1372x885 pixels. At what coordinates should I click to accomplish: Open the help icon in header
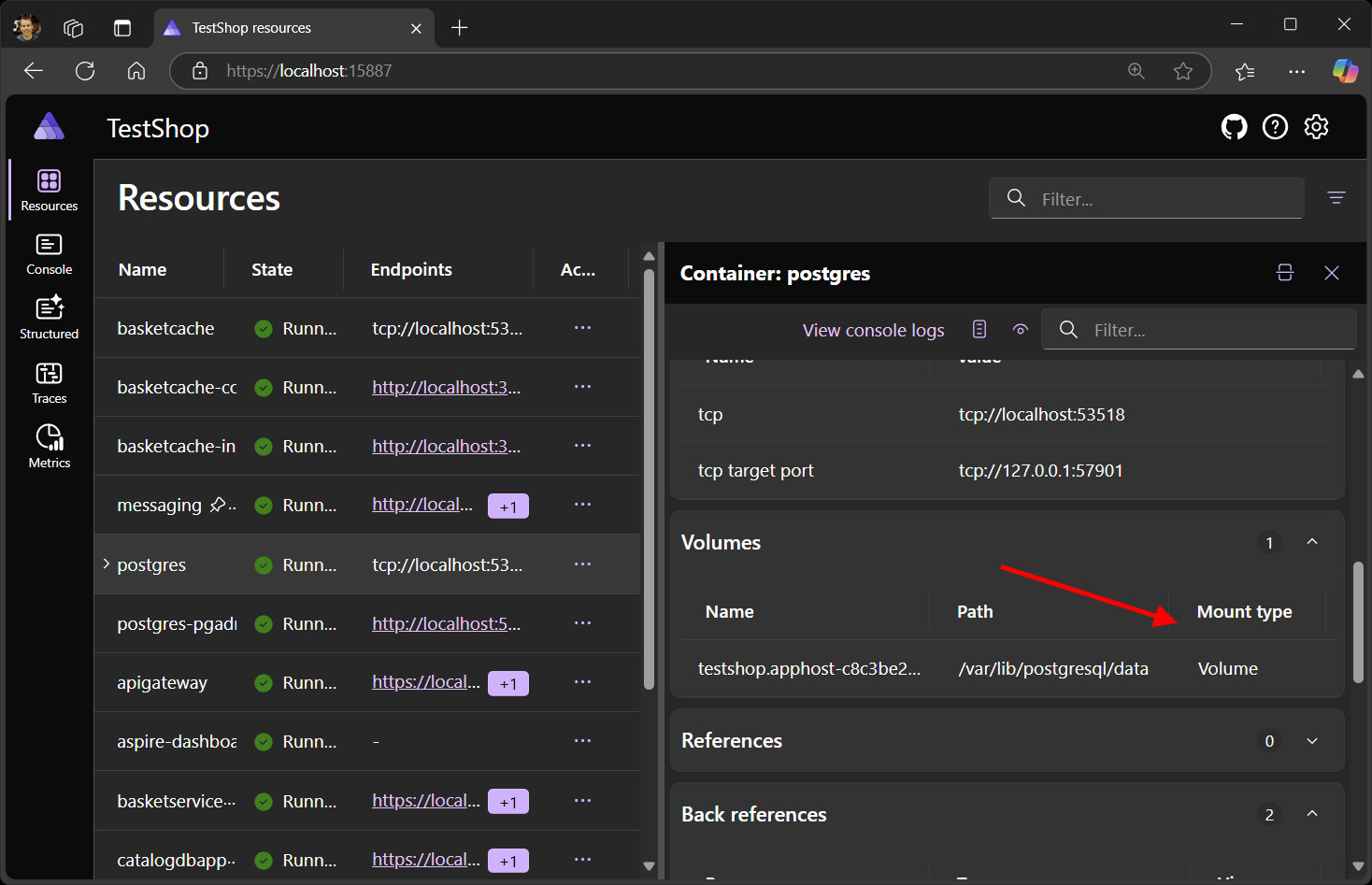[1275, 127]
